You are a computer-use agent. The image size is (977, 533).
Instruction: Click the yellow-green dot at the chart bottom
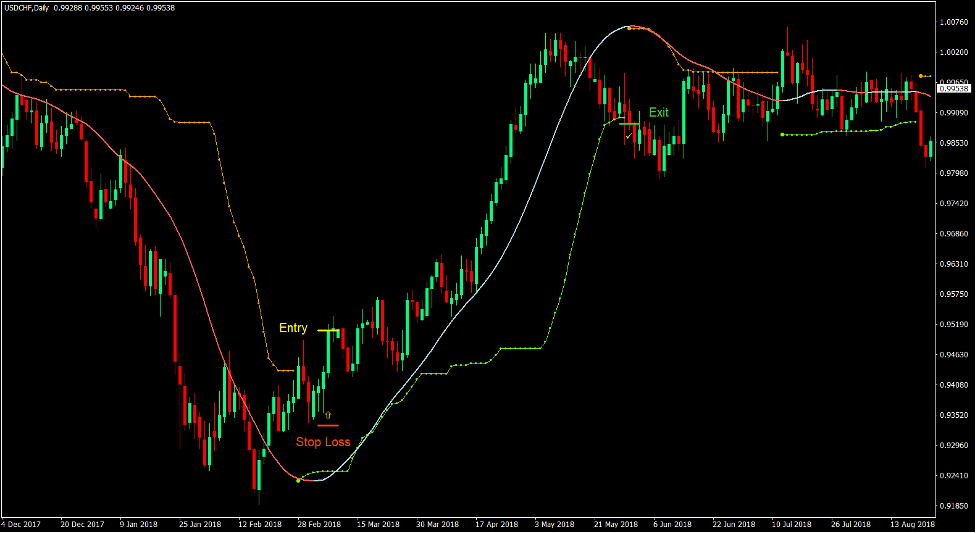[298, 480]
